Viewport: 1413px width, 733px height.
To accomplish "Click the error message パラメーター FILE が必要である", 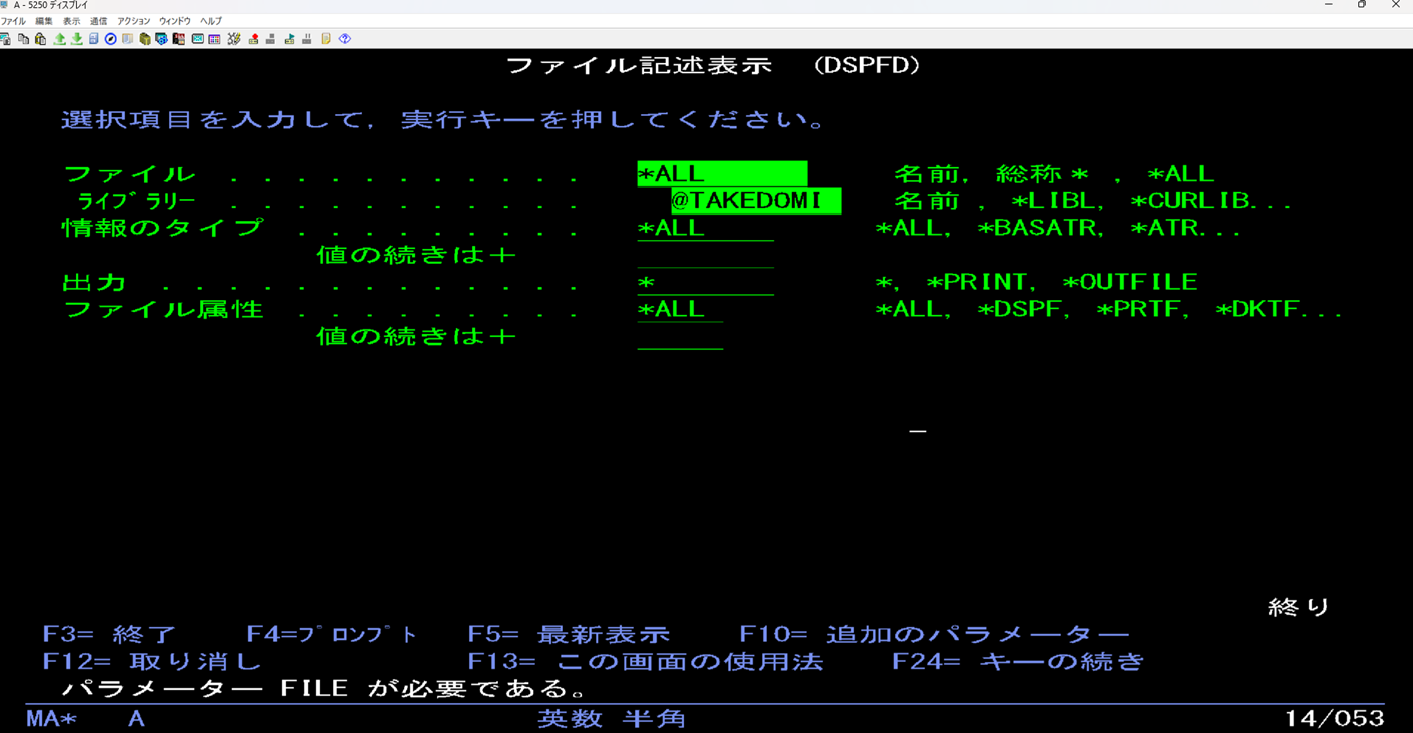I will point(325,689).
